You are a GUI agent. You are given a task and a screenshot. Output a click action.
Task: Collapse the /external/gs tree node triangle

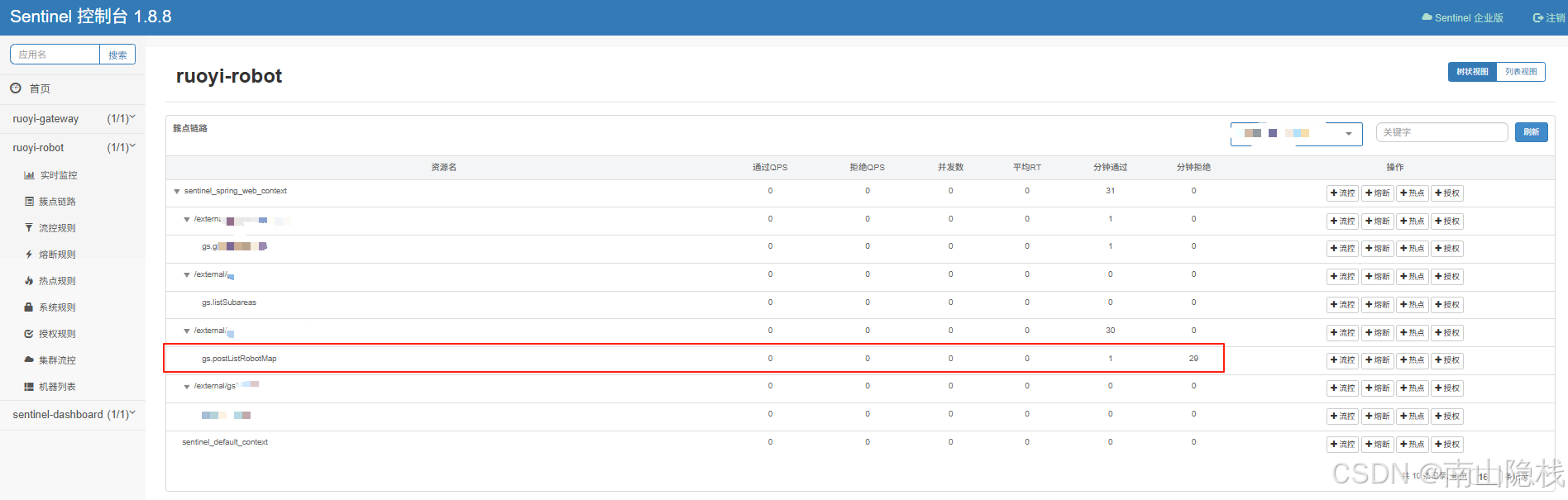(x=187, y=387)
